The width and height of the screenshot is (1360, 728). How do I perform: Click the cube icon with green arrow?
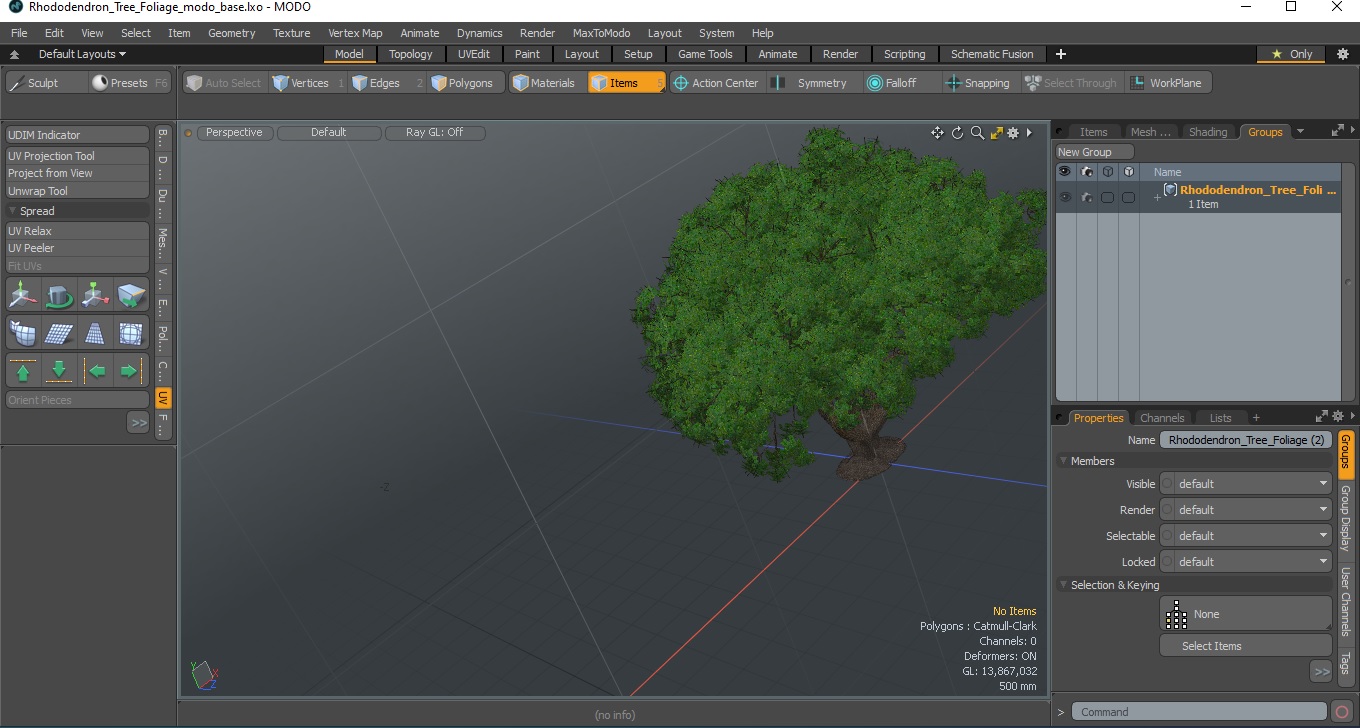131,296
